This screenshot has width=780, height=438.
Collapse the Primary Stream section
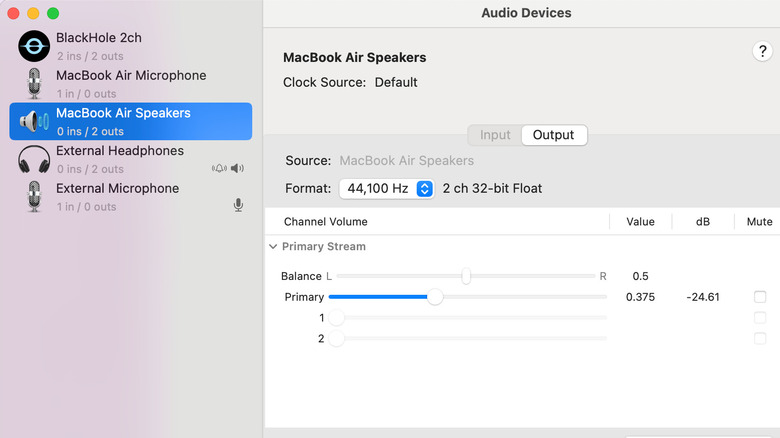coord(273,246)
